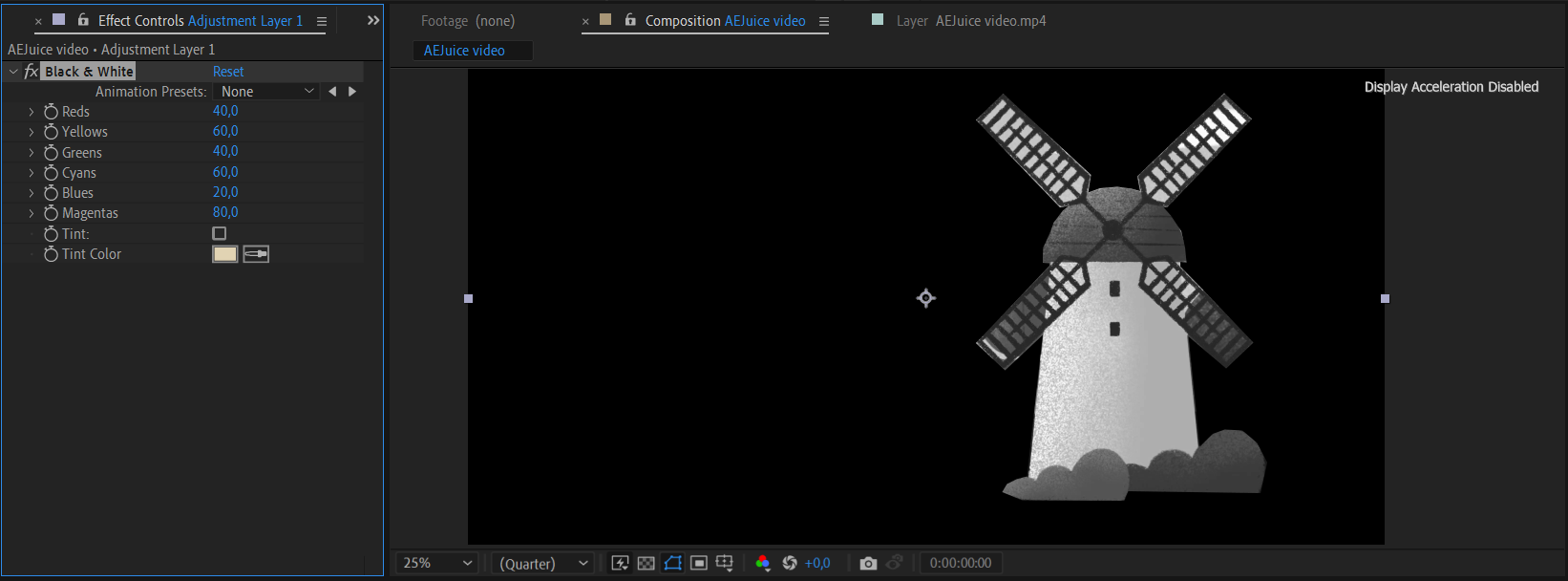Toggle Region of Interest
The image size is (1568, 581).
(699, 563)
